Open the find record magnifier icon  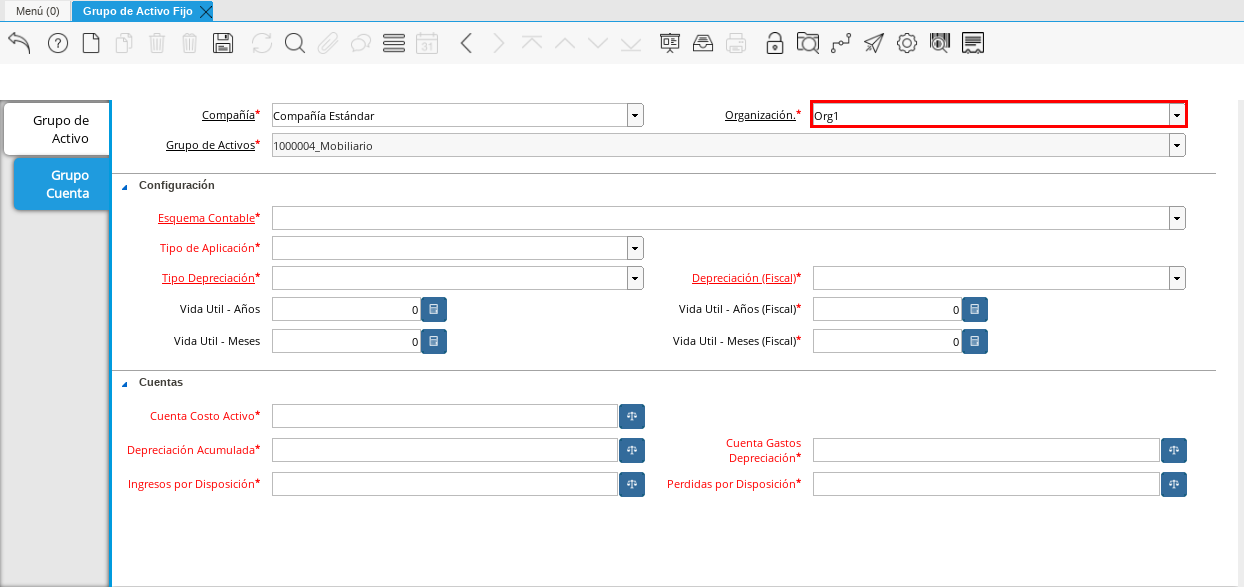[294, 43]
